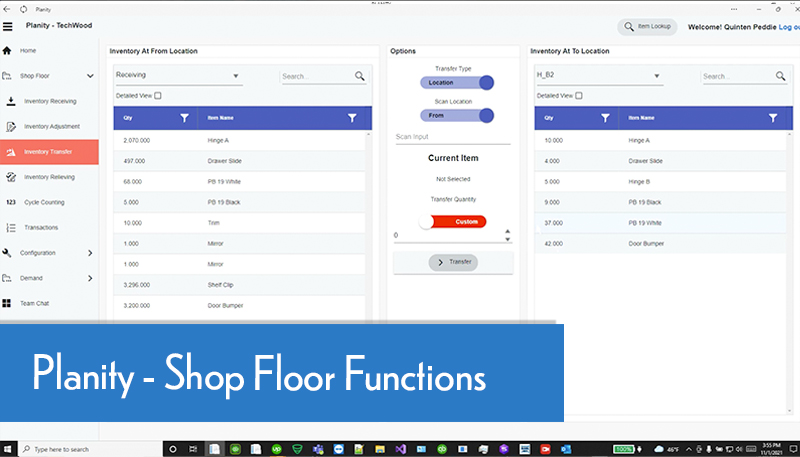Image resolution: width=800 pixels, height=457 pixels.
Task: Select PB 19 White row with qty 68.000
Action: [239, 182]
